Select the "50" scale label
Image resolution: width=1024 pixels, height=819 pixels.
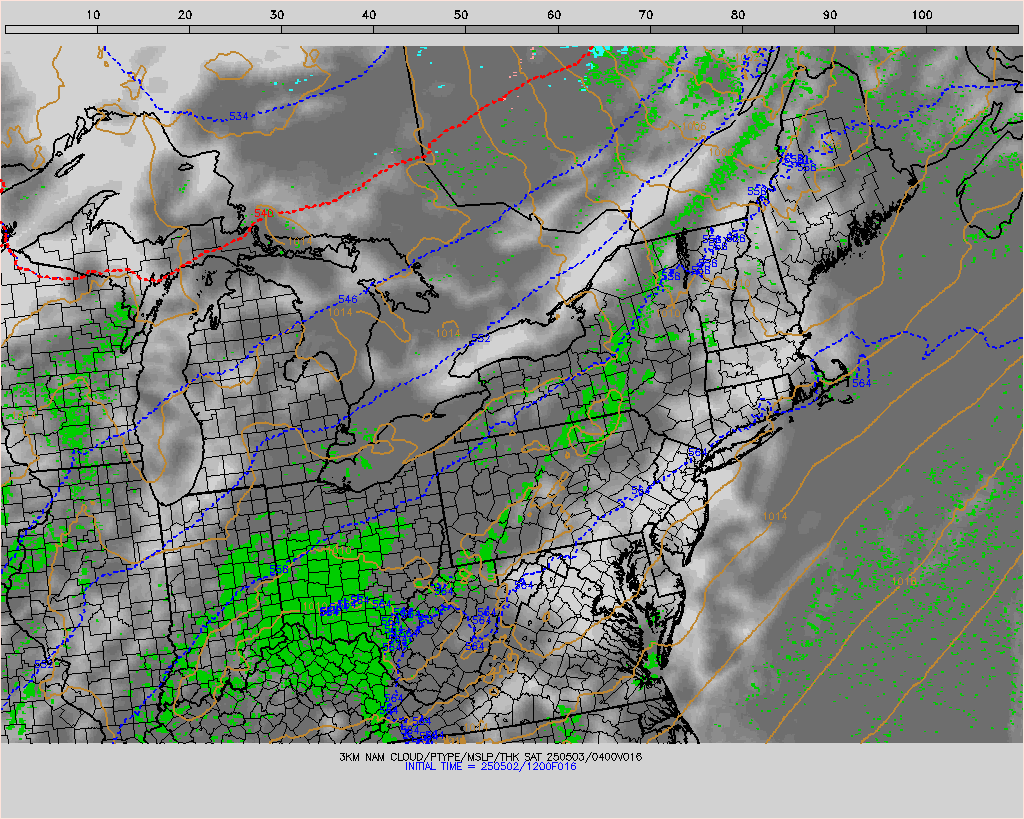click(x=461, y=15)
